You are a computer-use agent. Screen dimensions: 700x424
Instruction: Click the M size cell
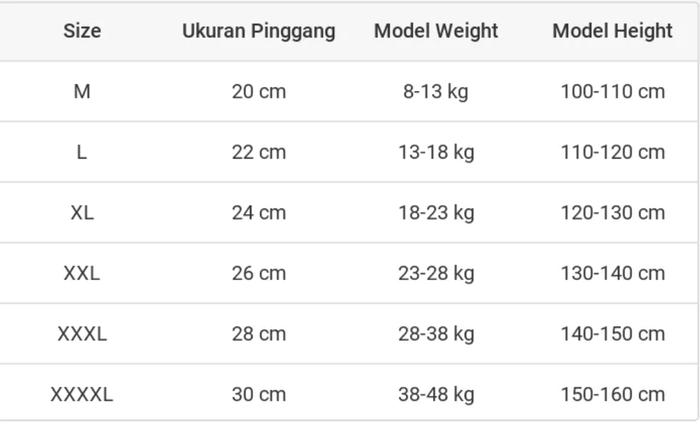coord(82,92)
